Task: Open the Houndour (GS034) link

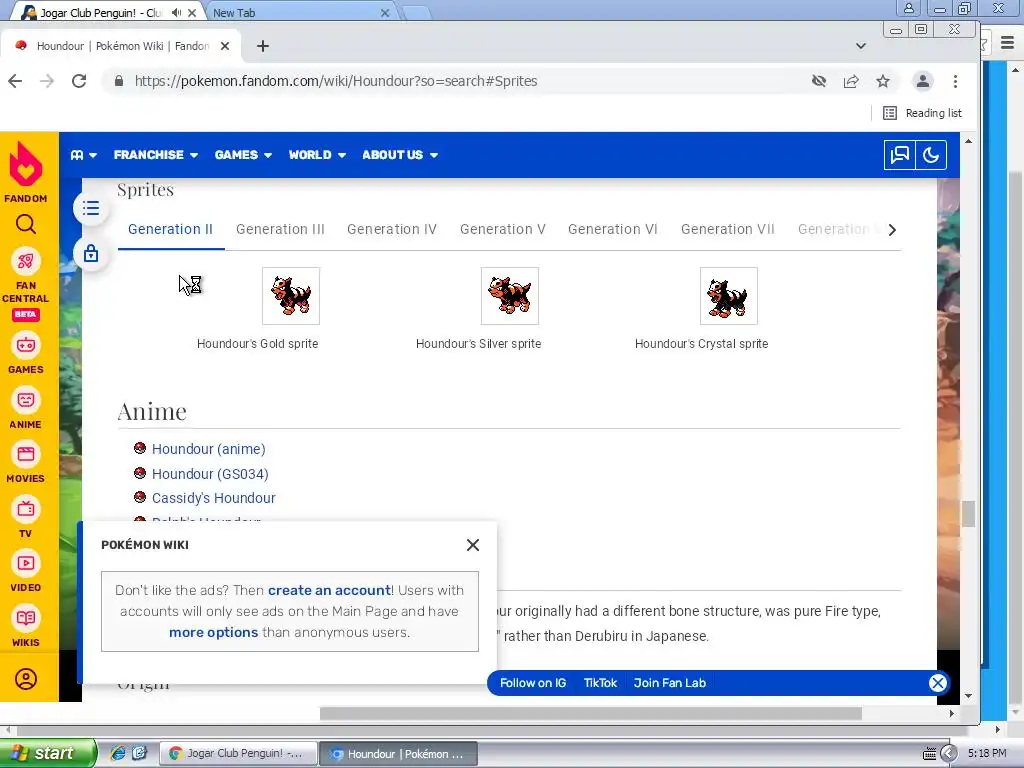Action: (210, 474)
